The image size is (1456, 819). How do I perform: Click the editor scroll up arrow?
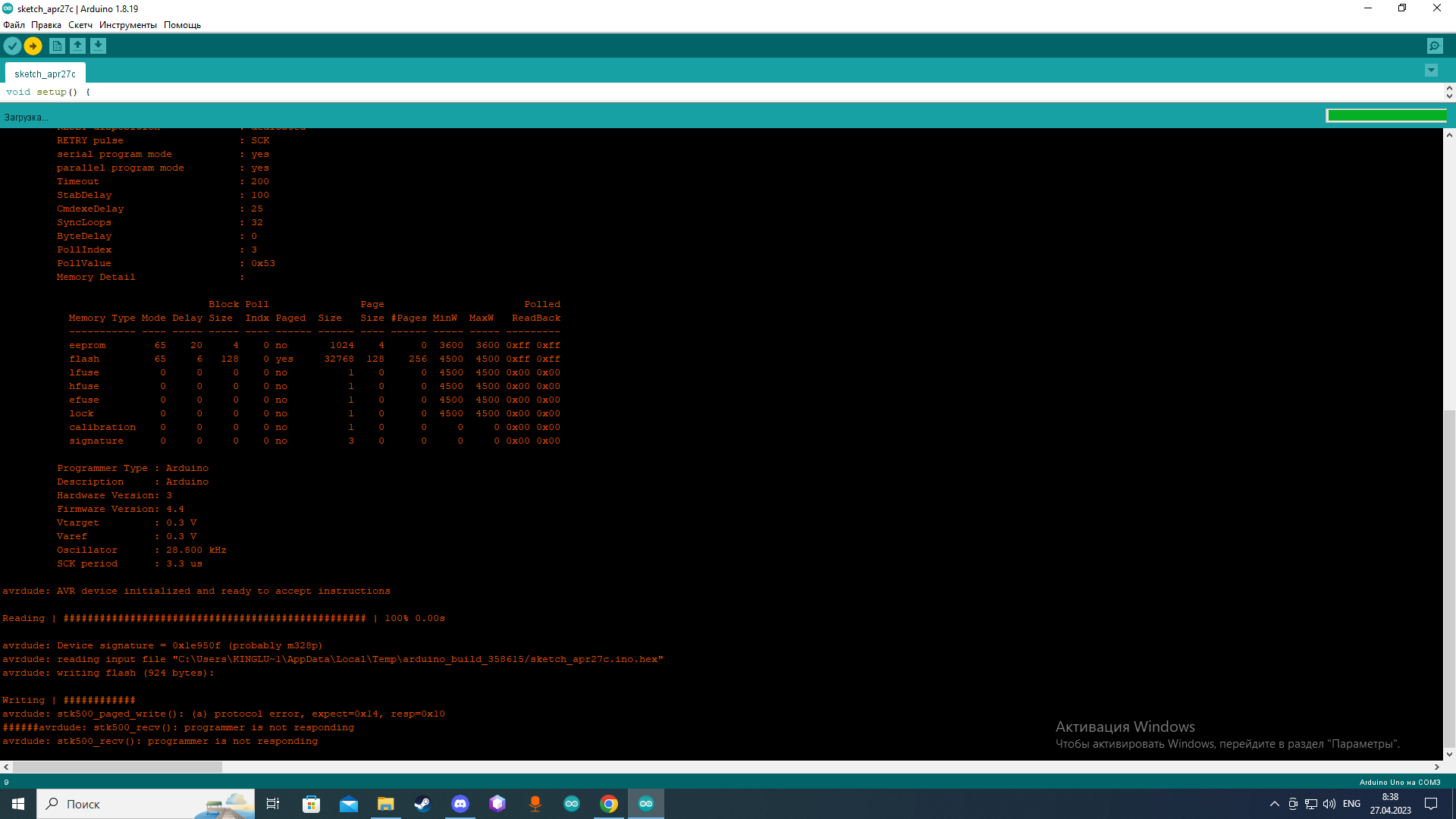(x=1449, y=88)
